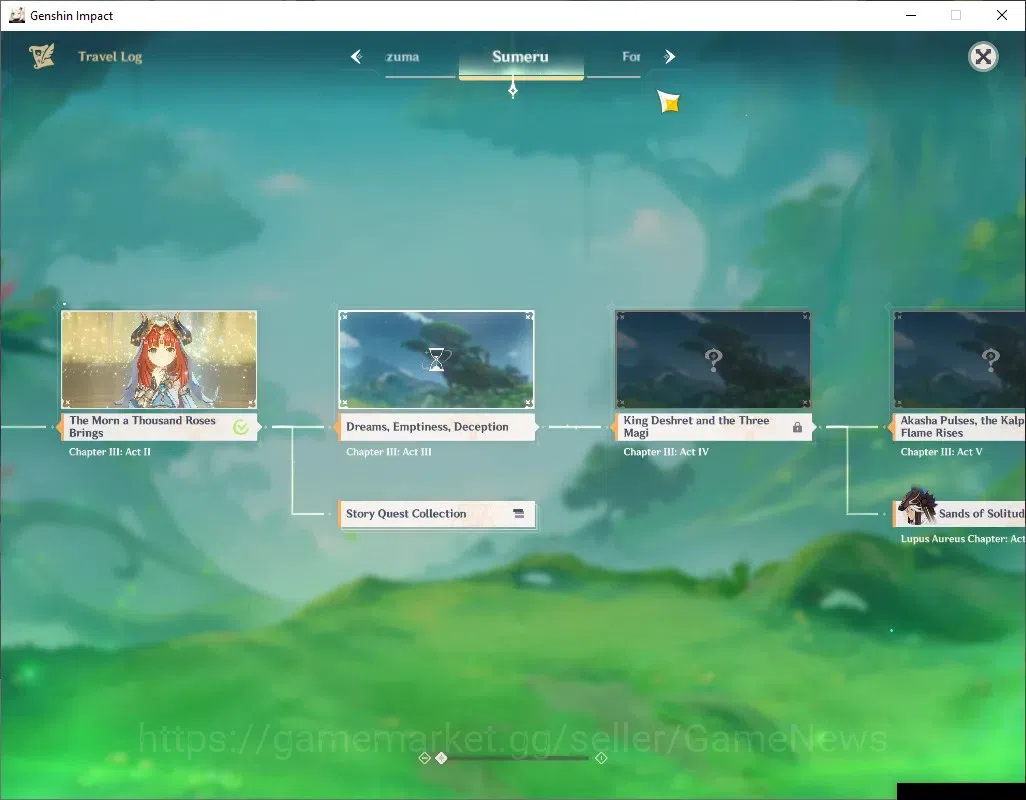Image resolution: width=1026 pixels, height=800 pixels.
Task: Open Akasha Pulses, the Kalpa Flame Rises quest
Action: pos(959,427)
